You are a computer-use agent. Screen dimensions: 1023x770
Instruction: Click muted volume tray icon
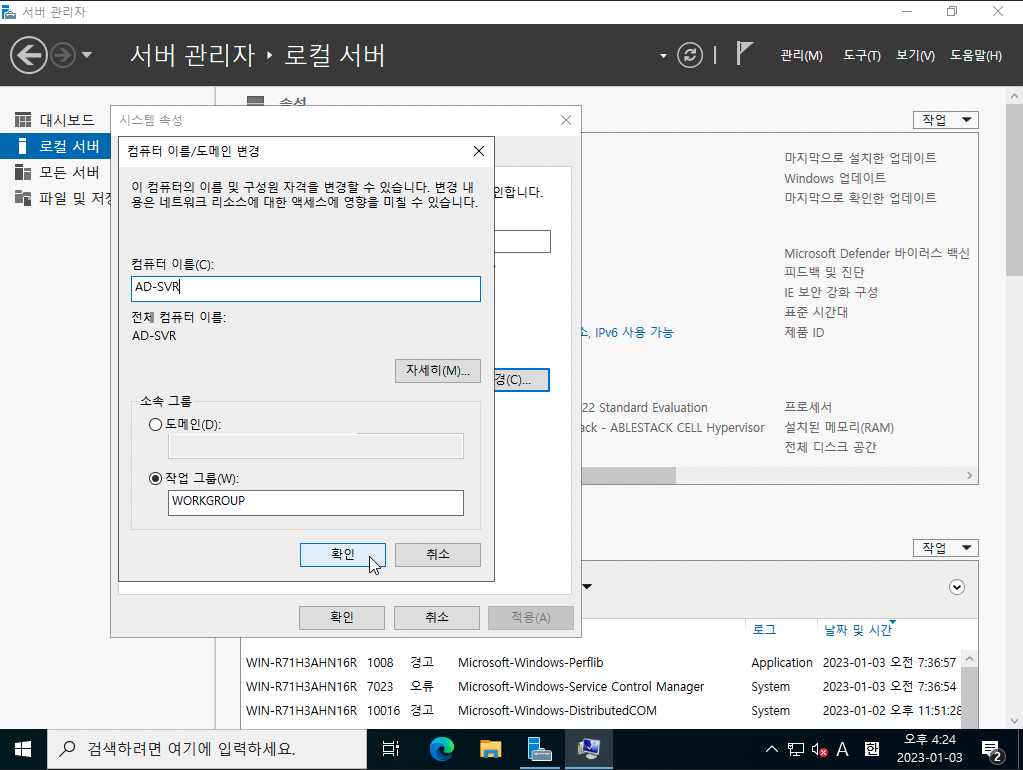point(819,749)
